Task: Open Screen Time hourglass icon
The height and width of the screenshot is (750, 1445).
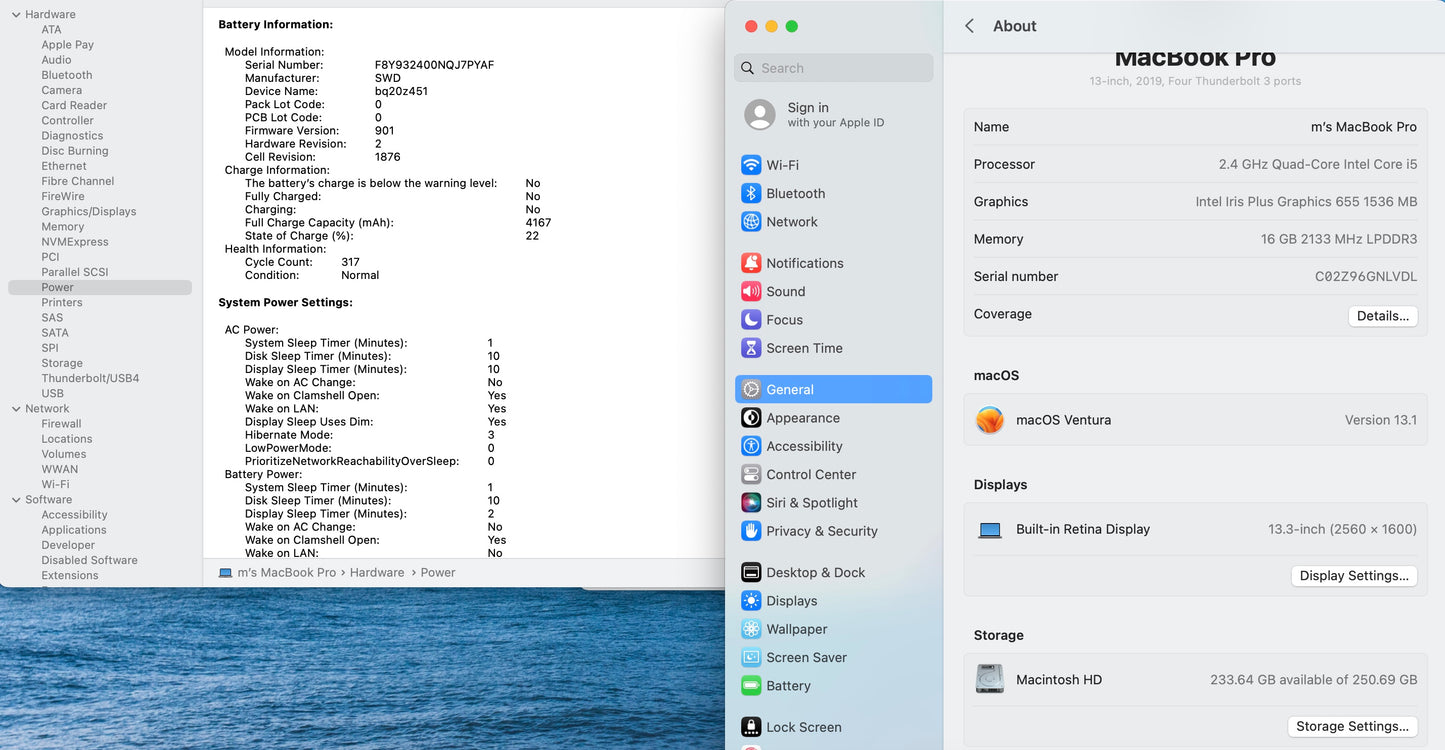Action: tap(751, 348)
